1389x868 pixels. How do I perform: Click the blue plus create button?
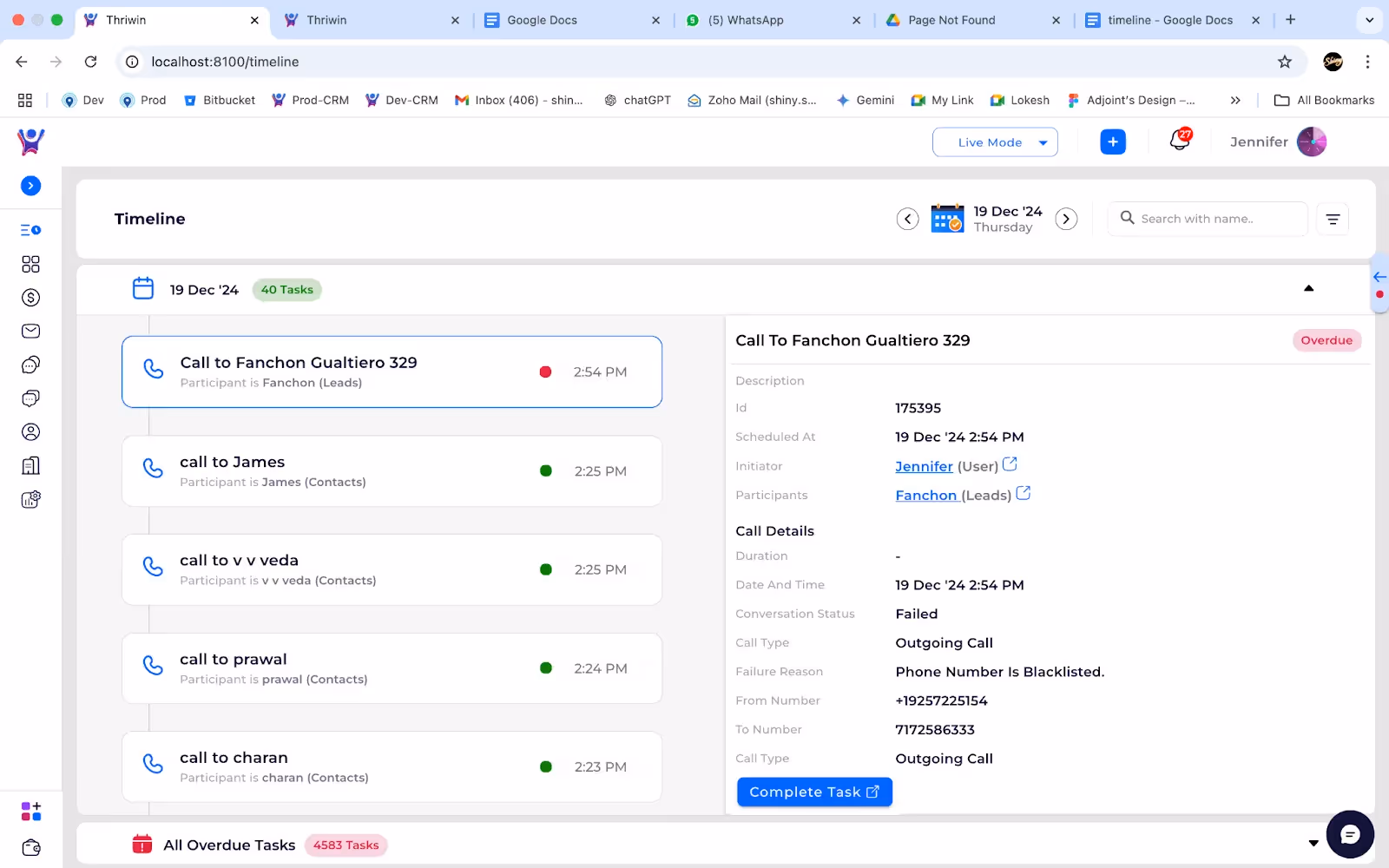pyautogui.click(x=1113, y=141)
